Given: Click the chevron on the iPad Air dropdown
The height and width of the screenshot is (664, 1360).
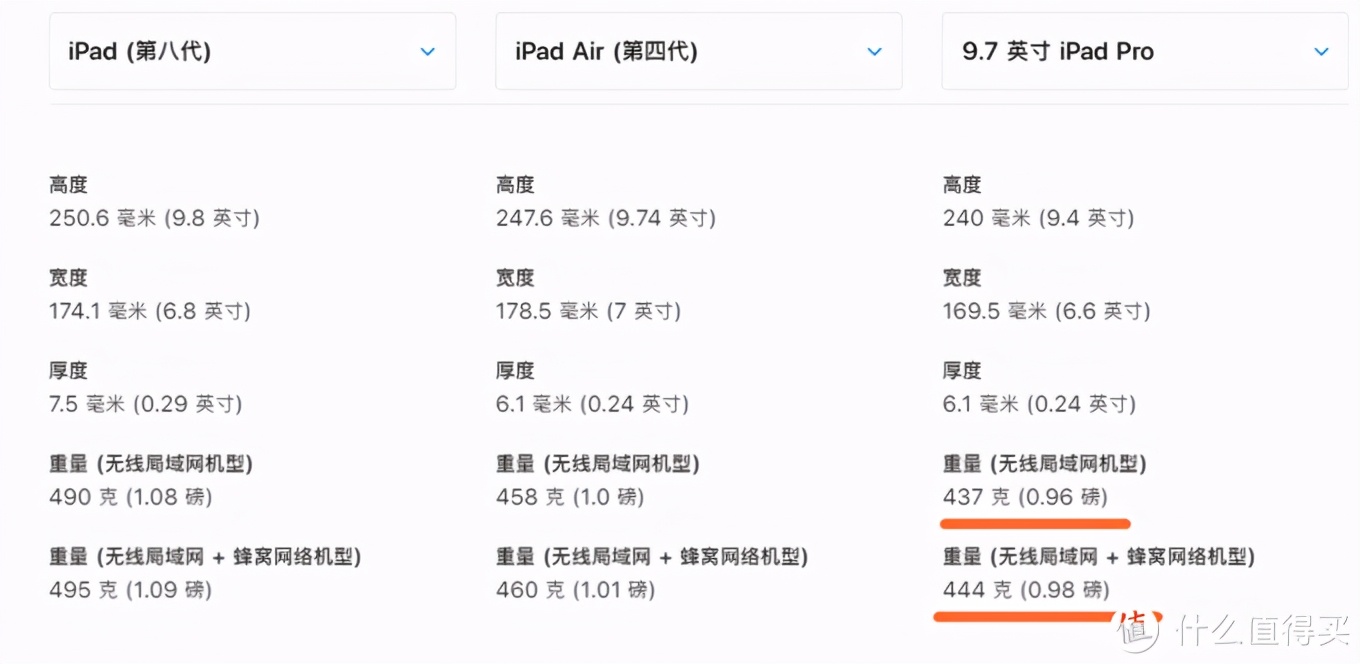Looking at the screenshot, I should (875, 50).
